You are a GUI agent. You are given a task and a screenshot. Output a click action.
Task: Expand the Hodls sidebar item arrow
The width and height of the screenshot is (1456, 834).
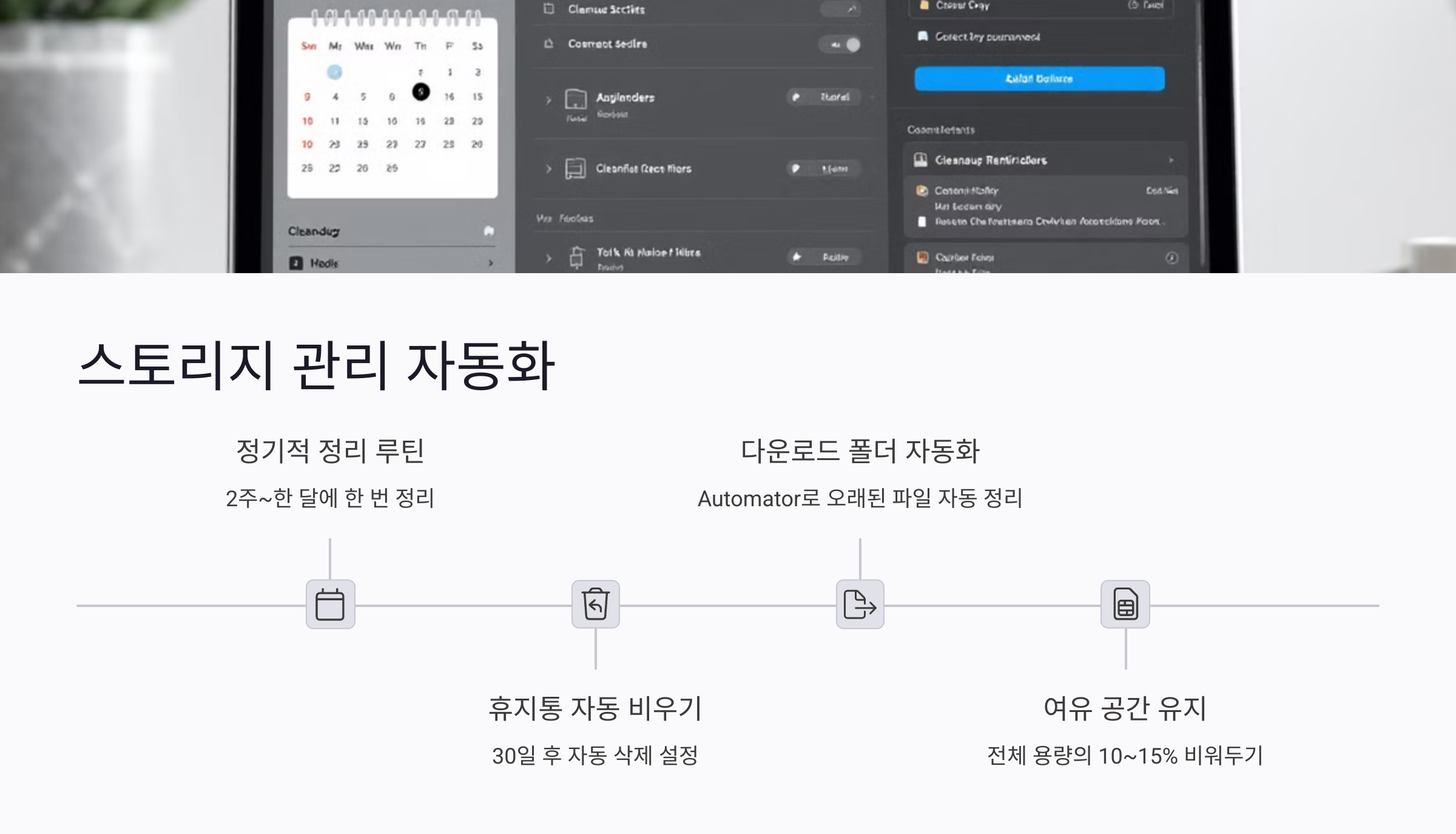[x=491, y=263]
